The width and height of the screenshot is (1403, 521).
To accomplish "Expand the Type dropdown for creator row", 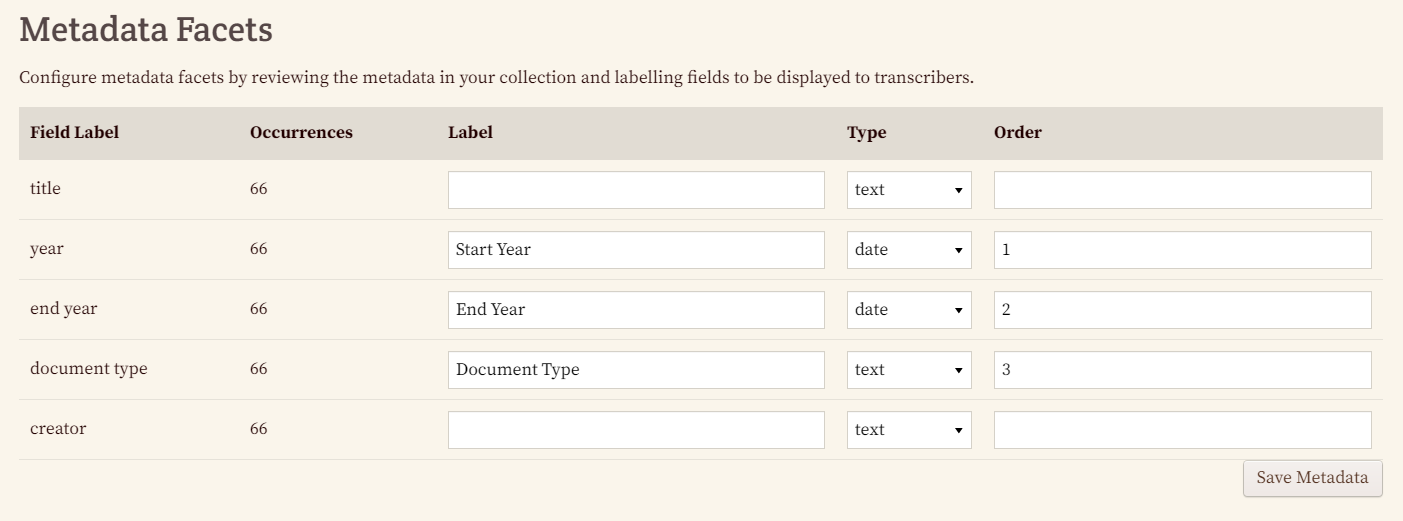I will pyautogui.click(x=908, y=430).
